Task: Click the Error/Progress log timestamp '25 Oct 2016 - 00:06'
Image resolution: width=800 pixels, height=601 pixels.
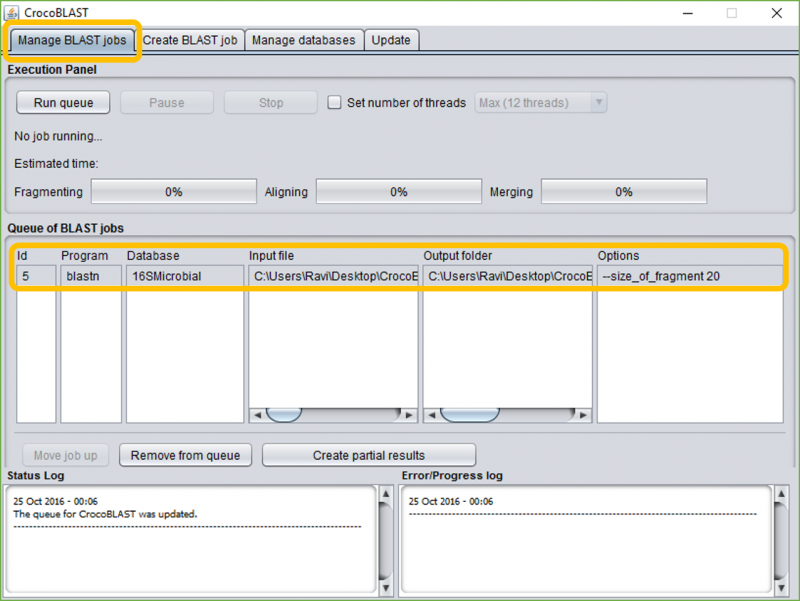Action: tap(451, 501)
